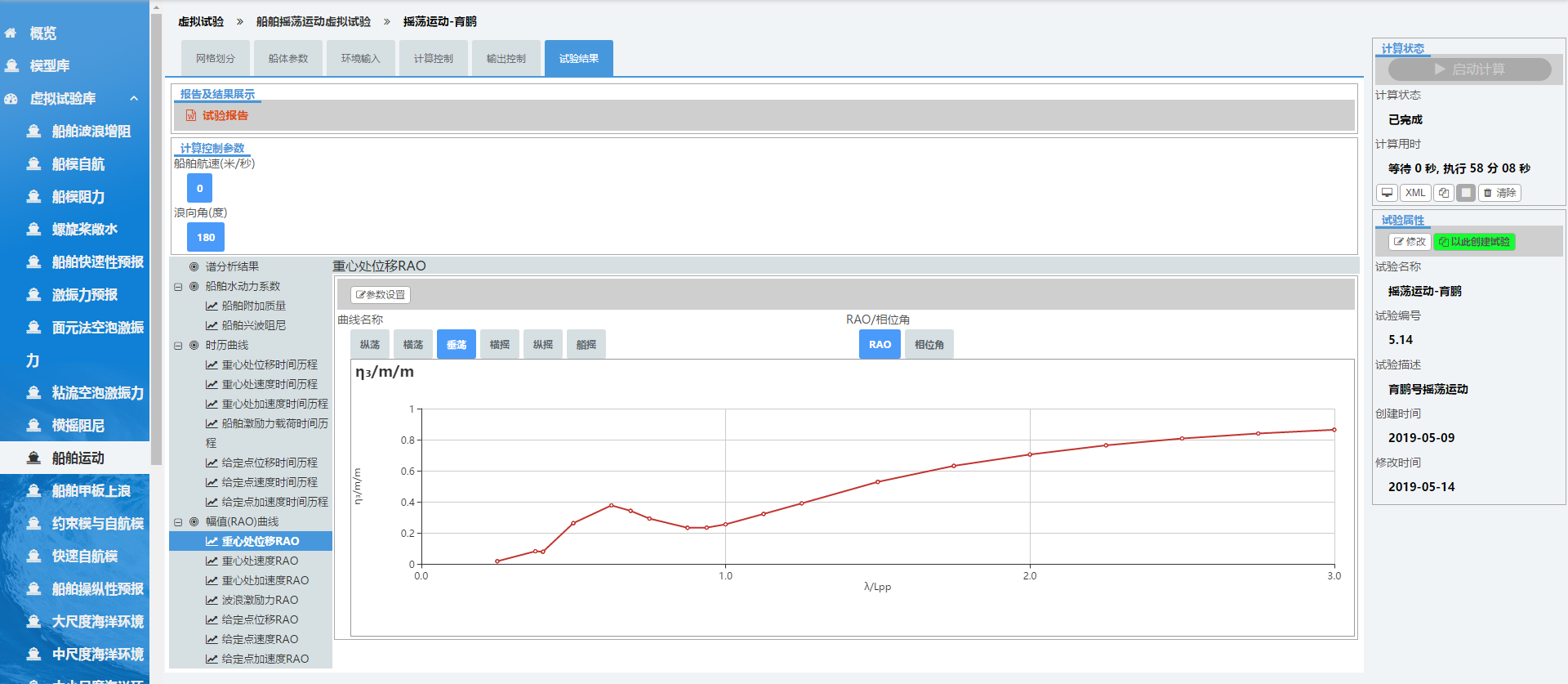
Task: Click the 修改 edit button
Action: point(1410,242)
